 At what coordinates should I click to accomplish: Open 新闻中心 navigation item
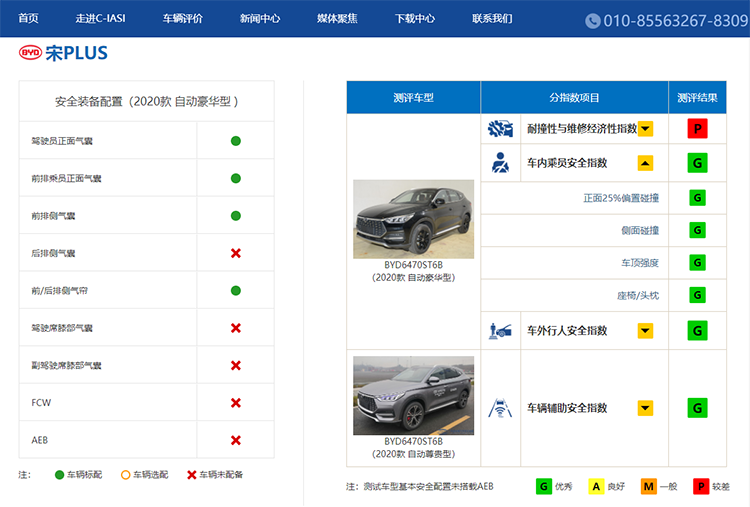(260, 19)
